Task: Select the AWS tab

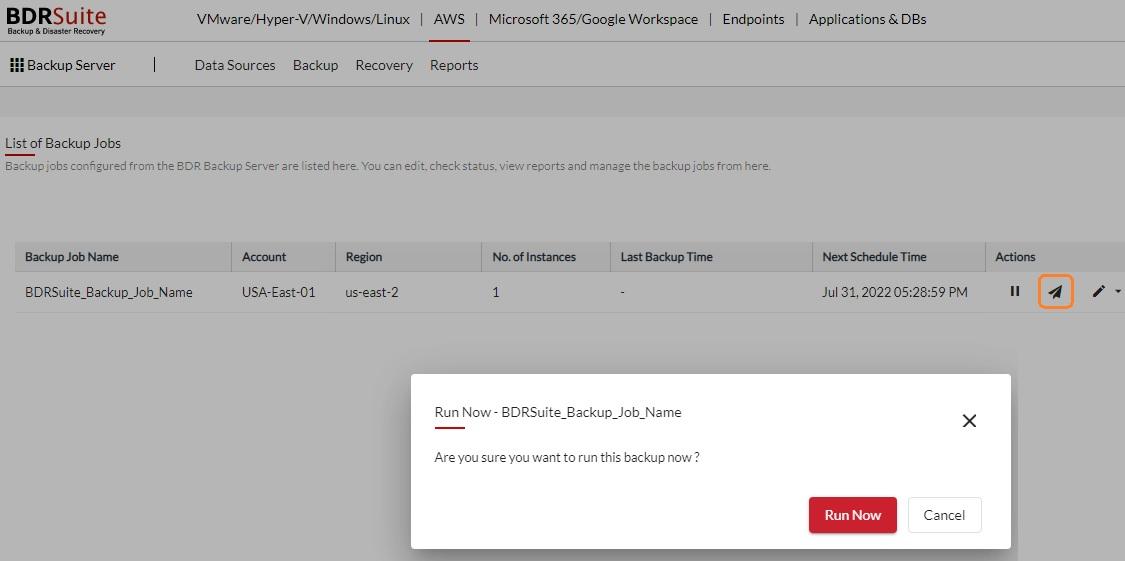Action: [449, 19]
